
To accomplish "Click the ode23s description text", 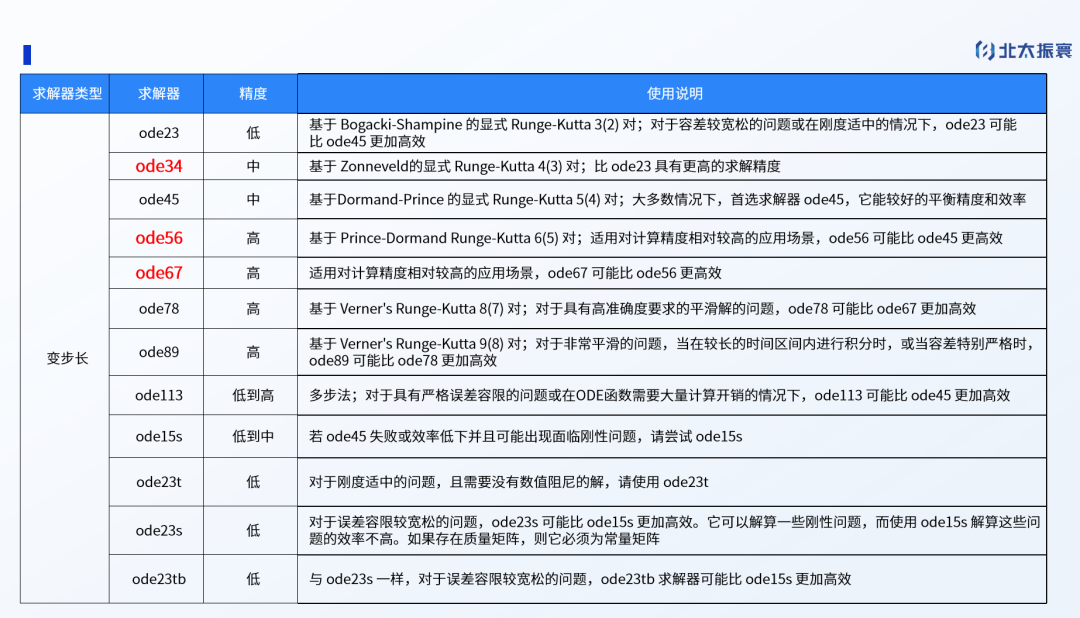I will tap(674, 530).
